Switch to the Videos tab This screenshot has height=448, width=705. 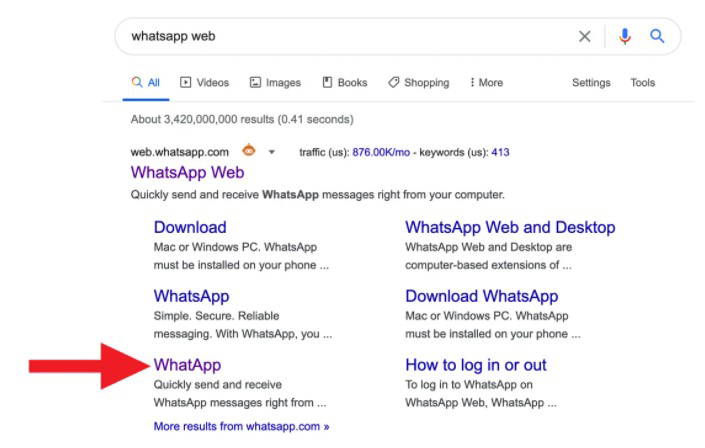[x=204, y=83]
